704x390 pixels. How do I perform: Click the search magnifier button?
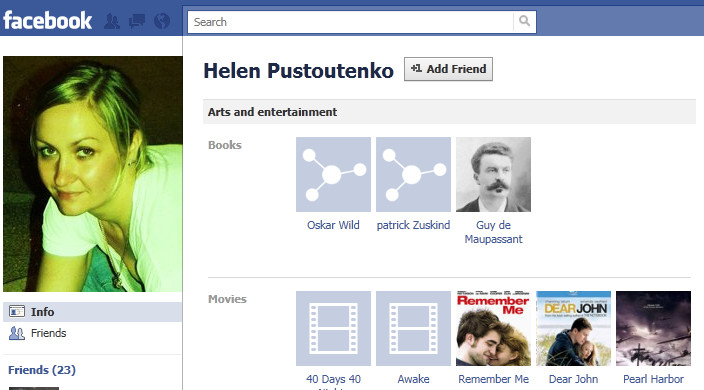[524, 21]
